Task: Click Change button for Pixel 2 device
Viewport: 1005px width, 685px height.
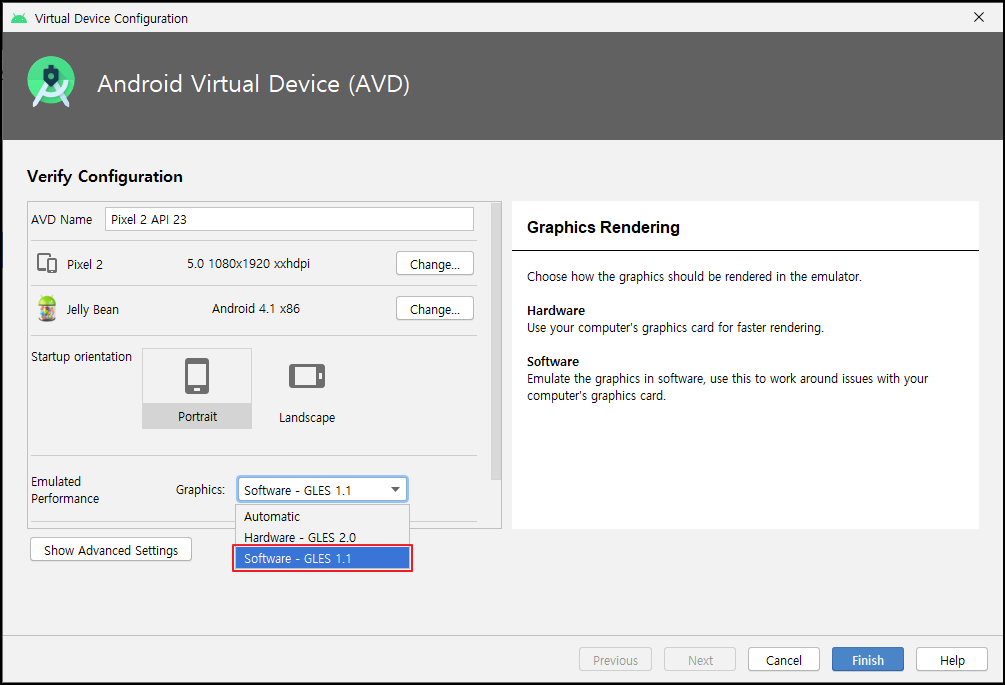Action: click(435, 264)
